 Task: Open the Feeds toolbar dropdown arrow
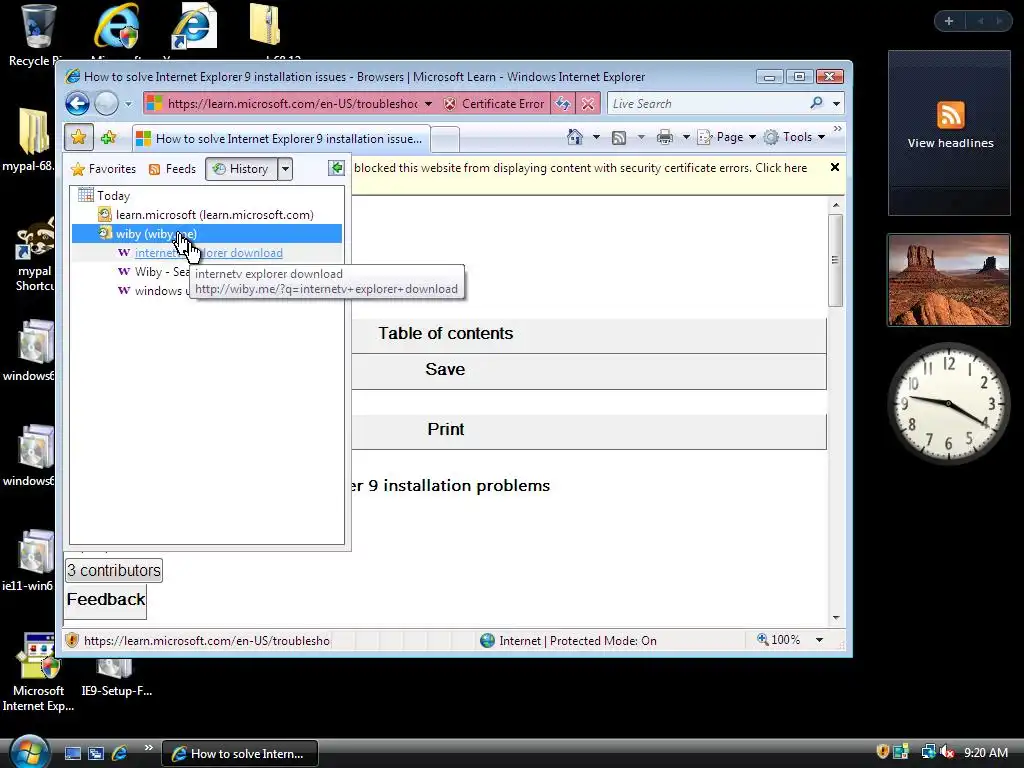click(641, 137)
